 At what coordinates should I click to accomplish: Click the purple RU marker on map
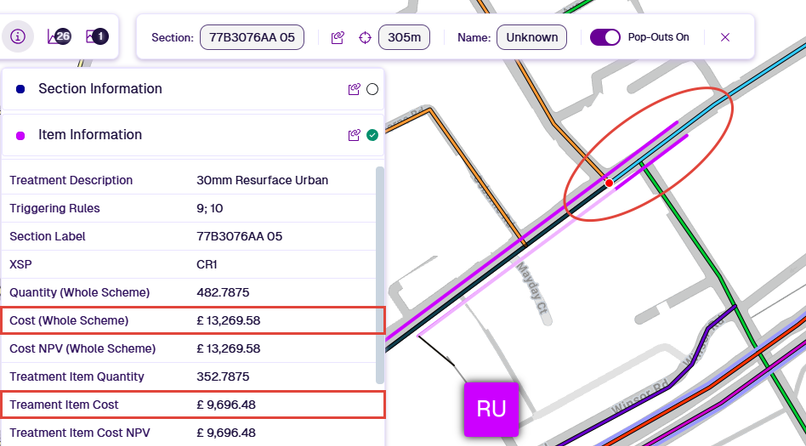click(491, 409)
